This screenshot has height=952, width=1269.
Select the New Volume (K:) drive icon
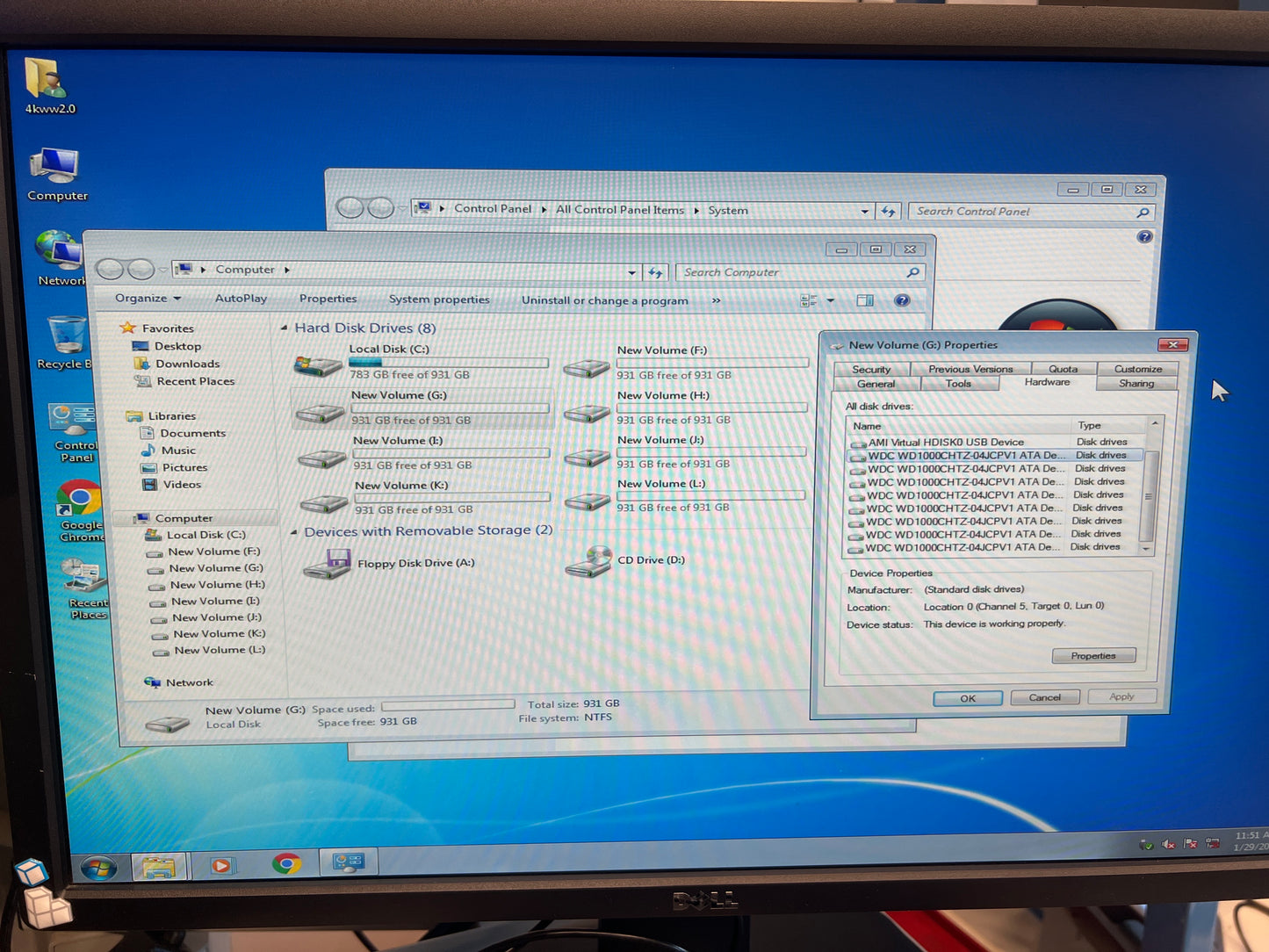pos(324,503)
